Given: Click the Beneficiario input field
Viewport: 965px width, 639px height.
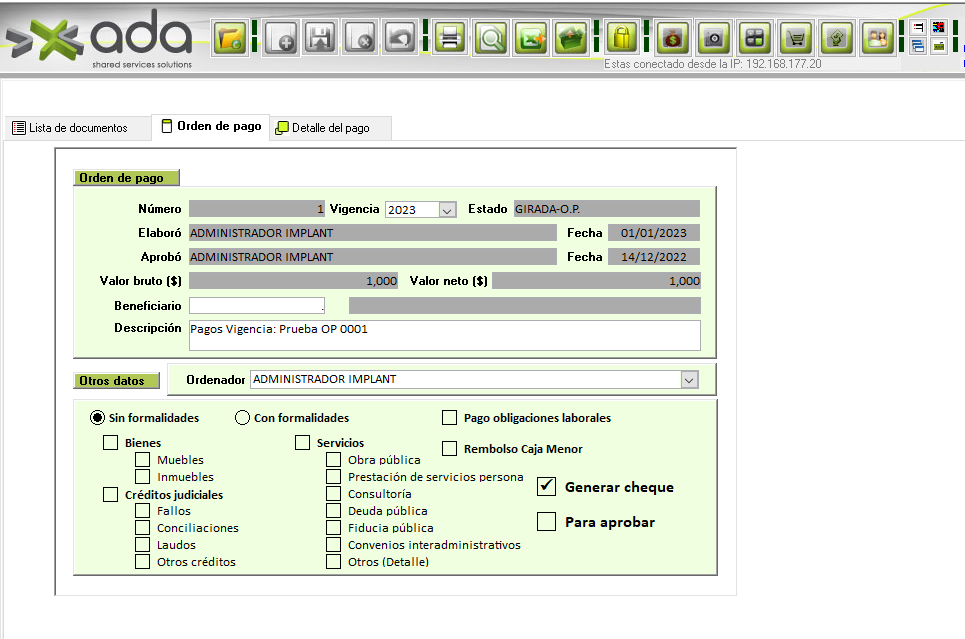Looking at the screenshot, I should tap(257, 305).
